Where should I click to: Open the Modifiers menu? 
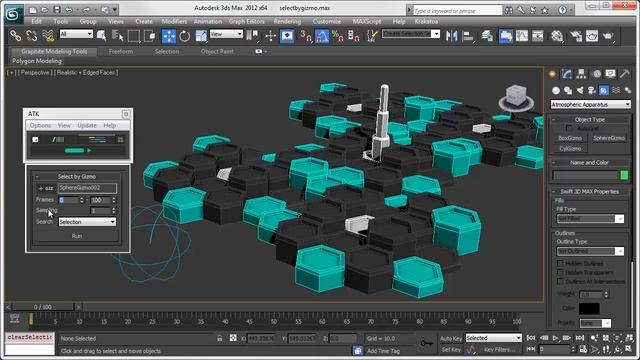pos(174,21)
